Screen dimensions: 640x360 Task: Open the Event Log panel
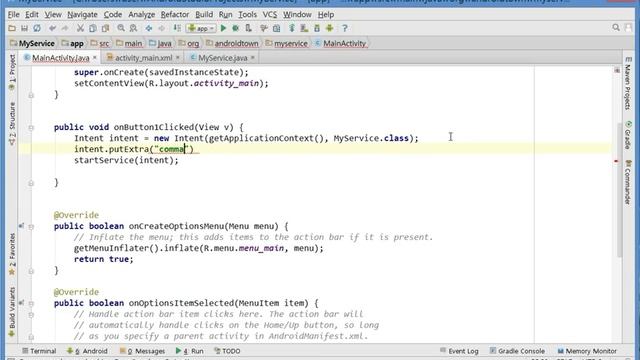click(x=459, y=351)
